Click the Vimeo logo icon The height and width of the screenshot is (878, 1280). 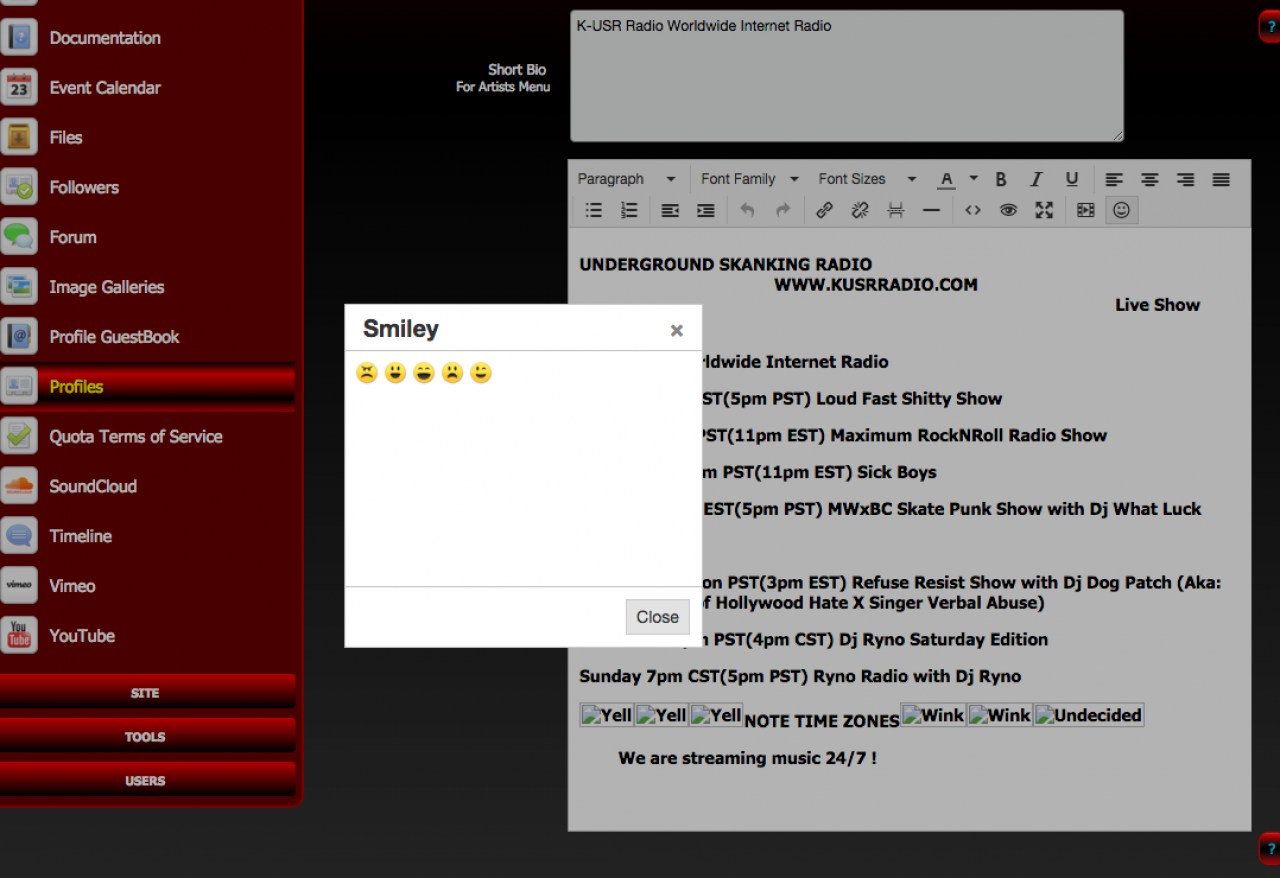pyautogui.click(x=19, y=586)
